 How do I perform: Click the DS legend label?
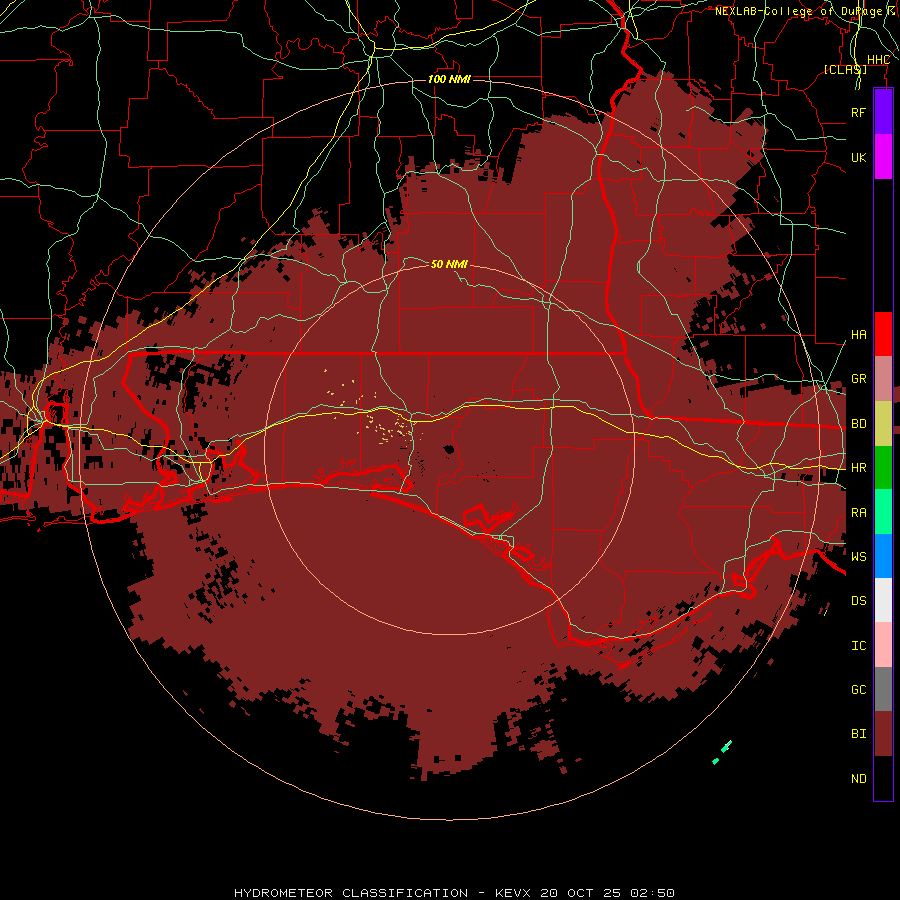[x=858, y=601]
